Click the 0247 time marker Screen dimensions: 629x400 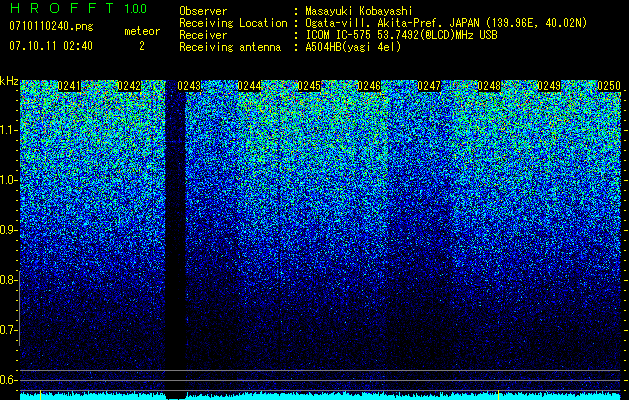coord(429,86)
